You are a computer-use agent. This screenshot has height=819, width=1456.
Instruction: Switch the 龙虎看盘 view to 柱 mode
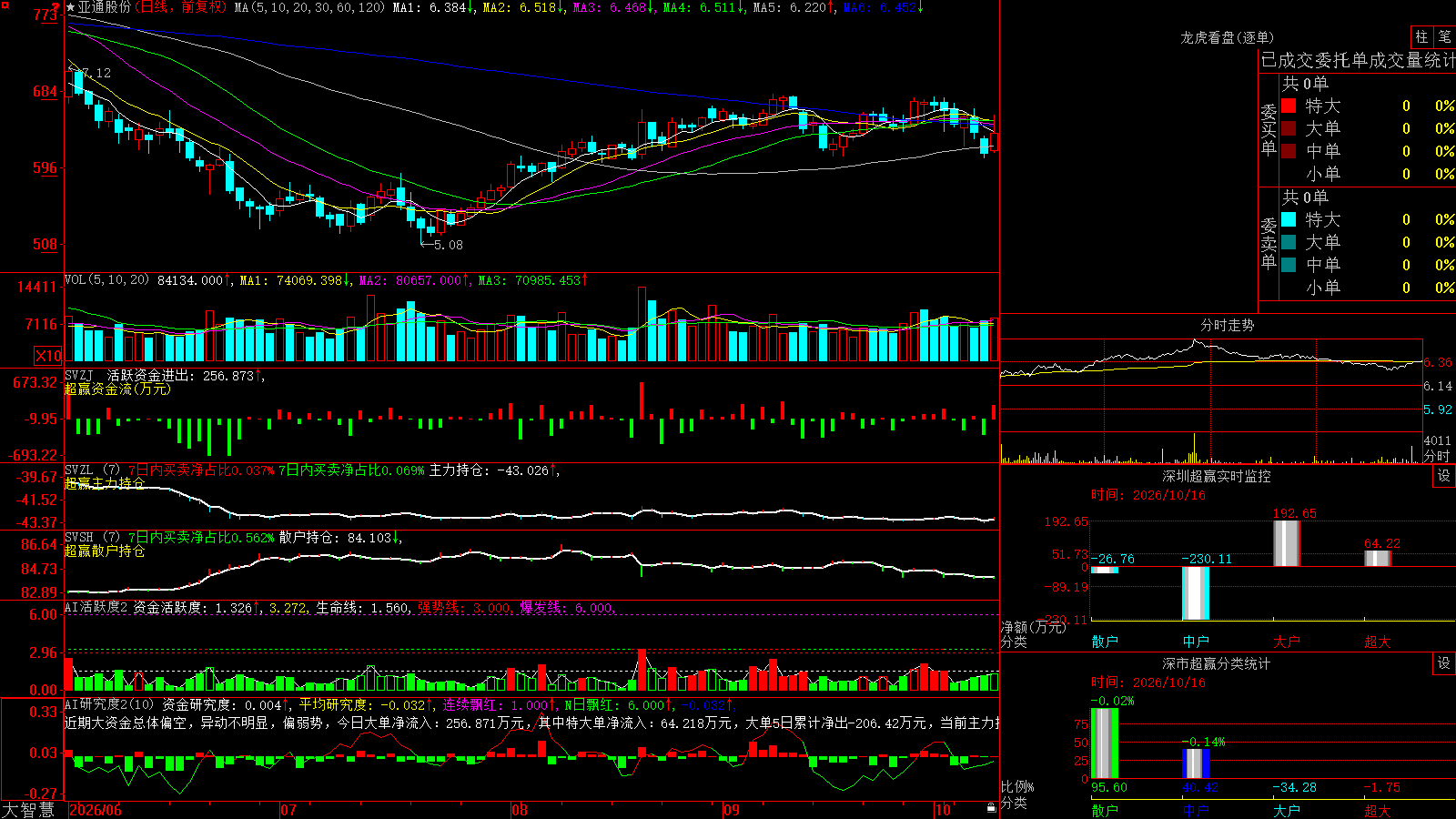pyautogui.click(x=1421, y=37)
